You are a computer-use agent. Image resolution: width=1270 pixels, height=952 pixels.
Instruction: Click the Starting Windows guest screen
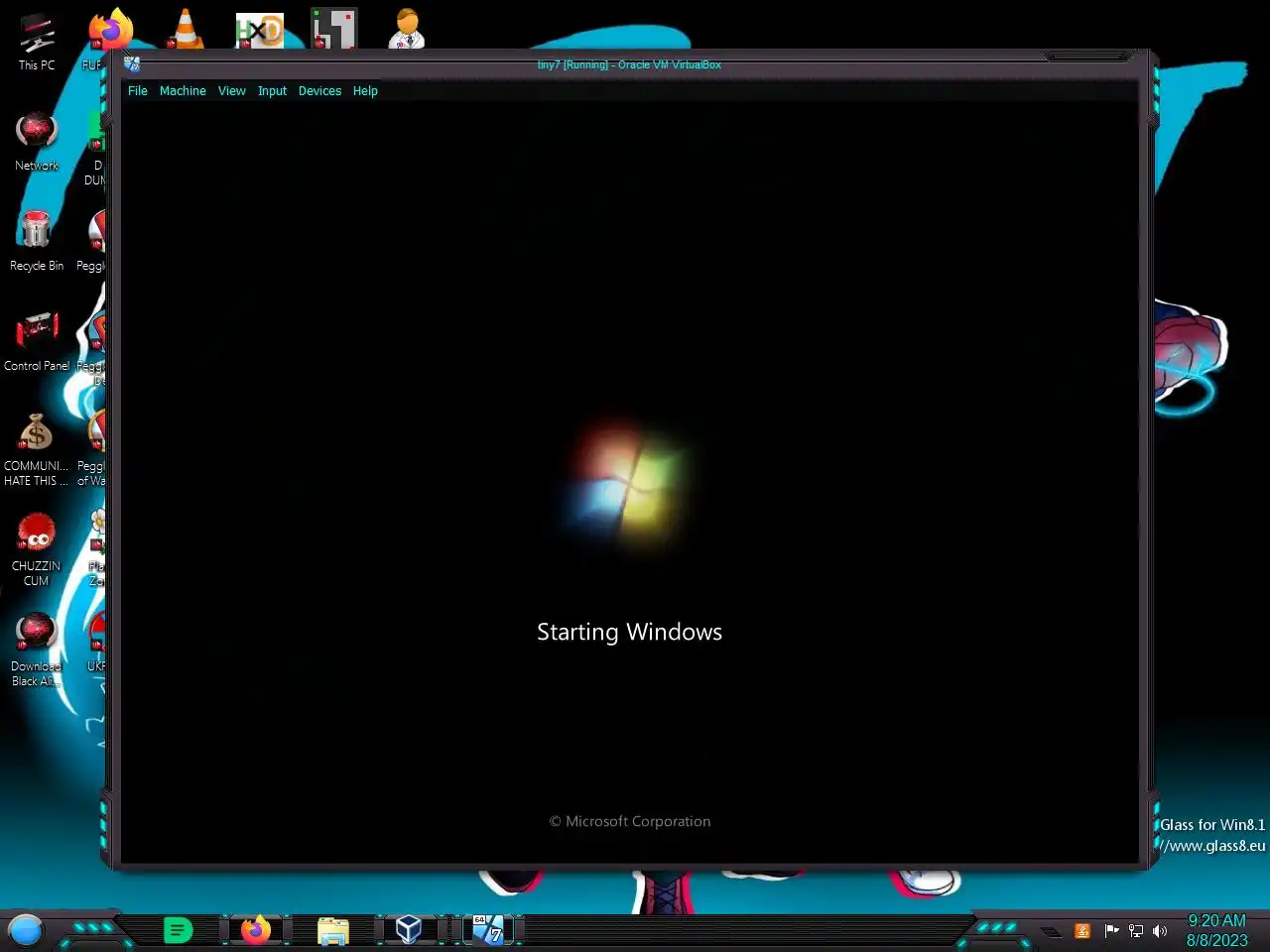coord(629,483)
